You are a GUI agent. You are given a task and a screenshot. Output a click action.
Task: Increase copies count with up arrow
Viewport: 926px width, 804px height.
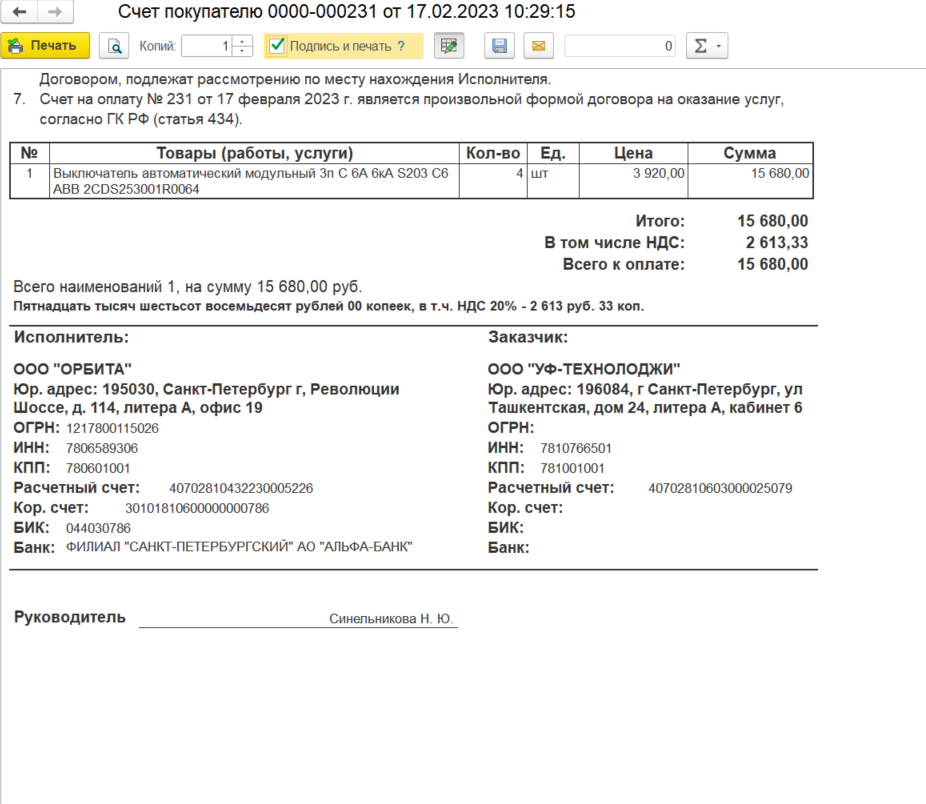pos(243,41)
